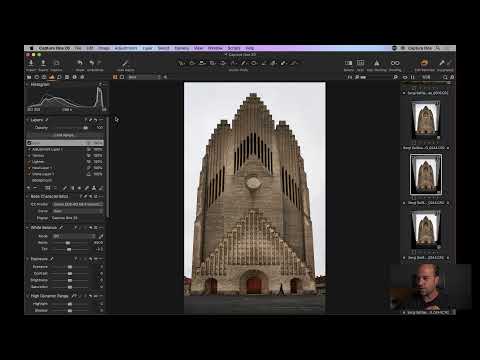480x360 pixels.
Task: Toggle the Adjustment Layer 1 checkbox
Action: pos(29,149)
